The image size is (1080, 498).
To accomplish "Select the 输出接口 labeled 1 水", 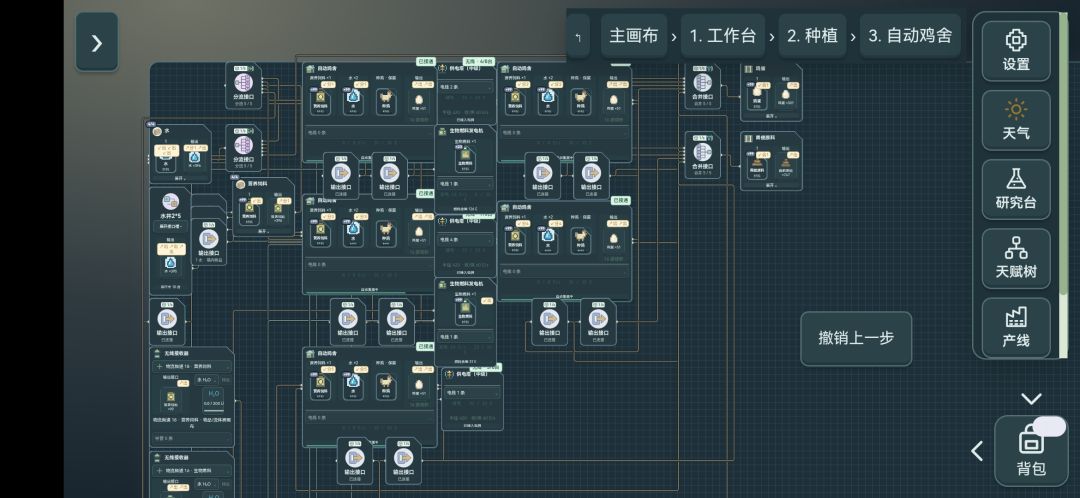I will pos(209,243).
